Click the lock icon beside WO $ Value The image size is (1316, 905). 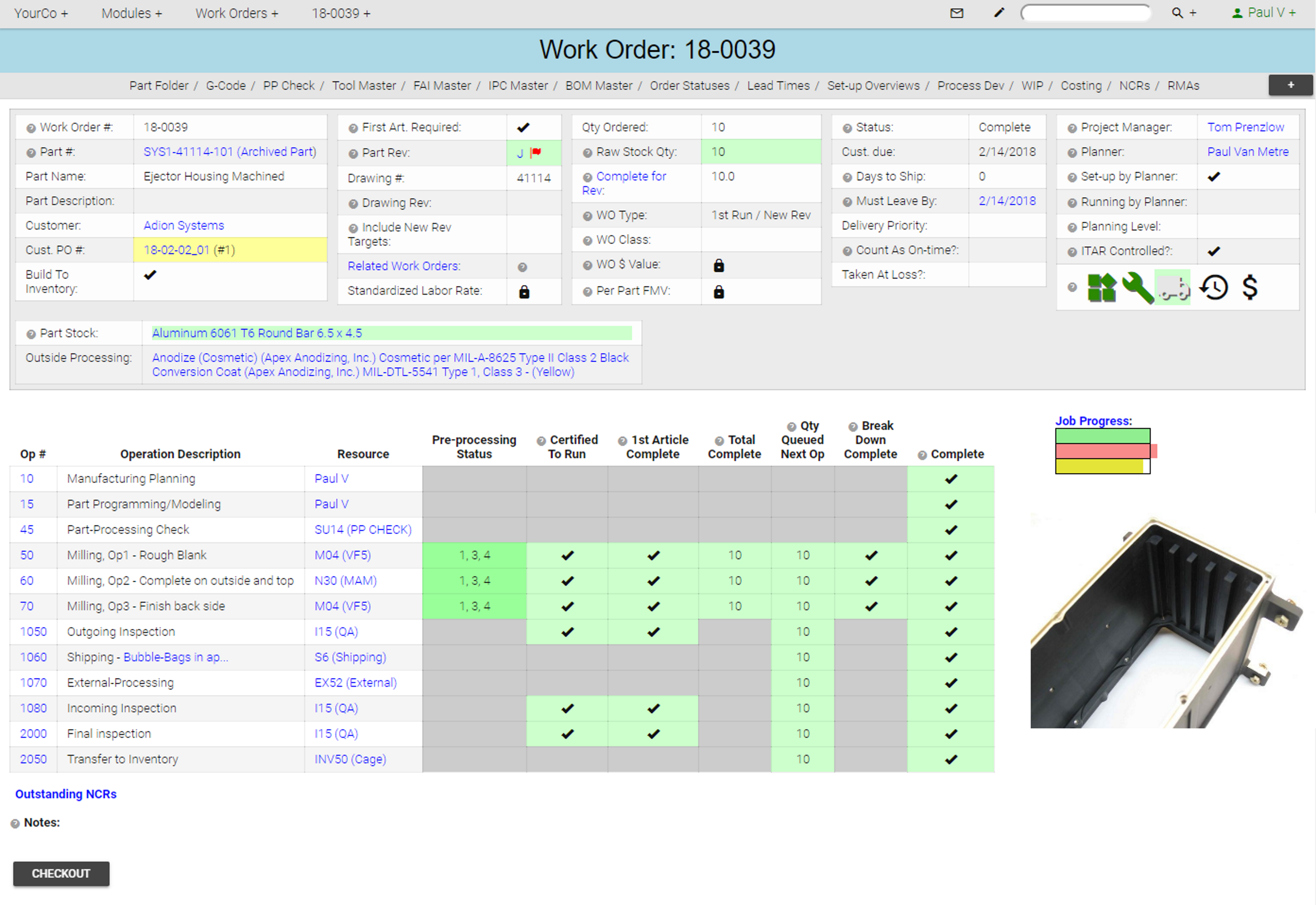719,265
